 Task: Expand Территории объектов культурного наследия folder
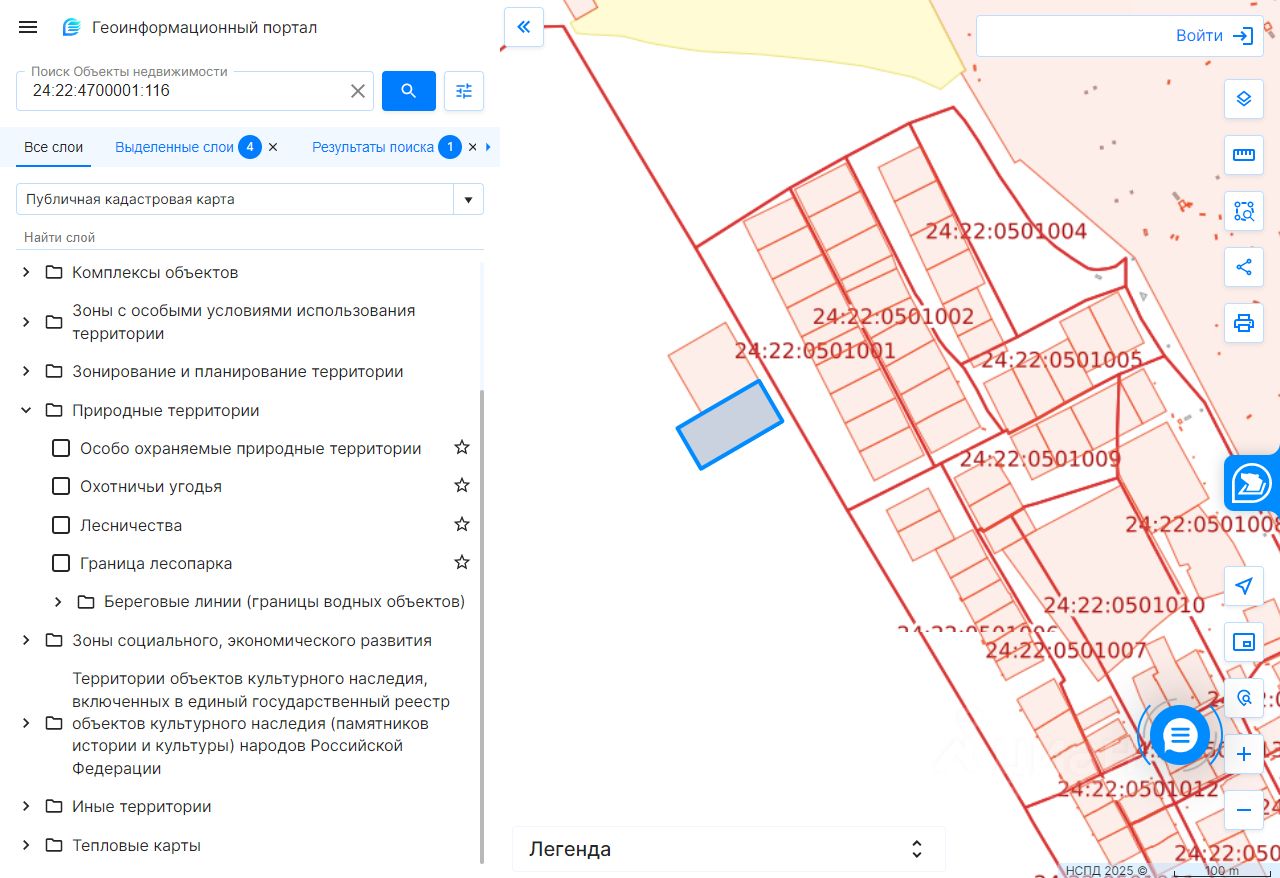[27, 723]
